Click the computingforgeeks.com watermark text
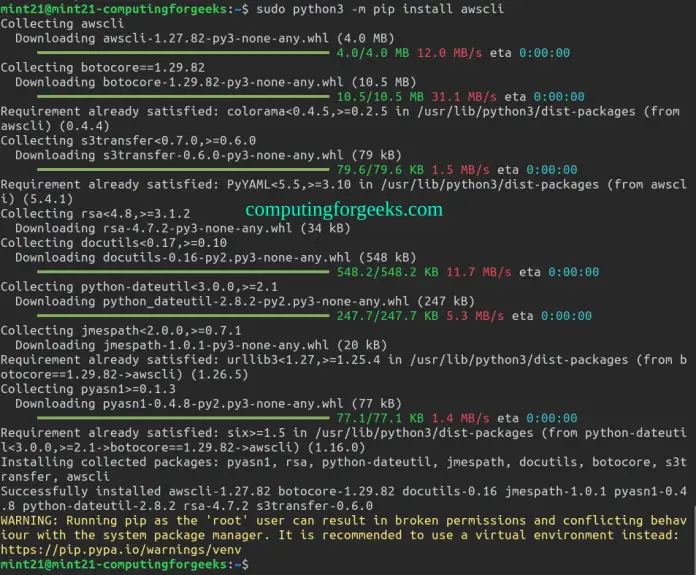Image resolution: width=696 pixels, height=575 pixels. [344, 210]
